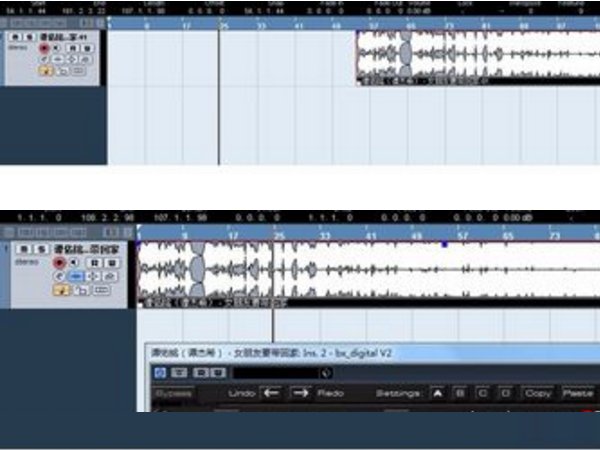Click EQ state icon on upper track
Viewport: 600px width, 450px height.
pos(72,59)
